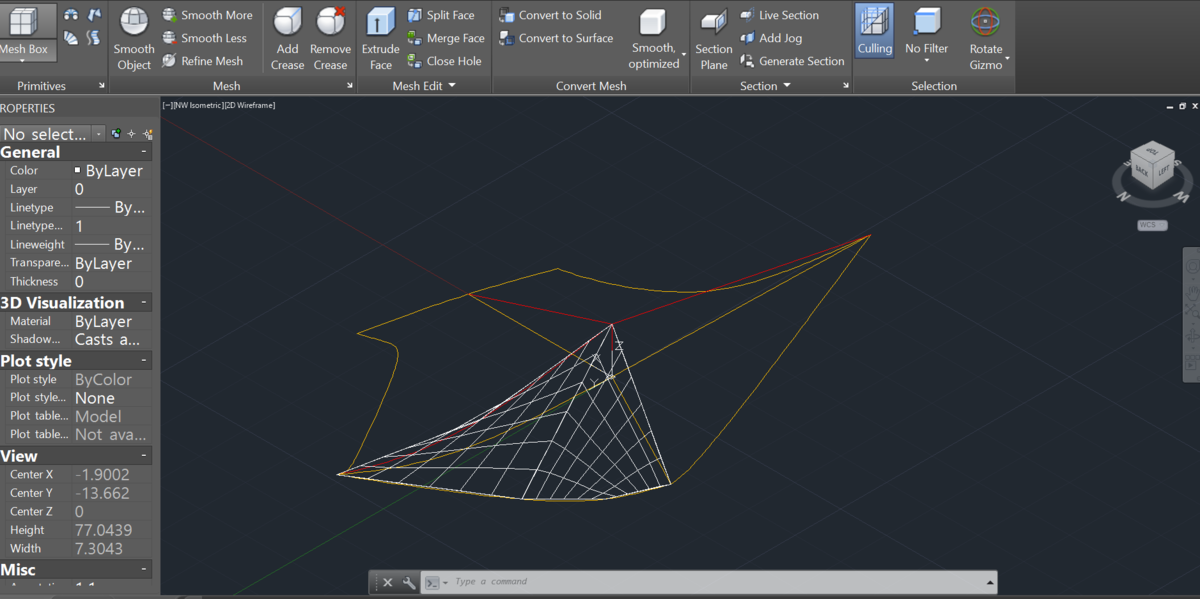1200x599 pixels.
Task: Close the command line window
Action: (388, 582)
